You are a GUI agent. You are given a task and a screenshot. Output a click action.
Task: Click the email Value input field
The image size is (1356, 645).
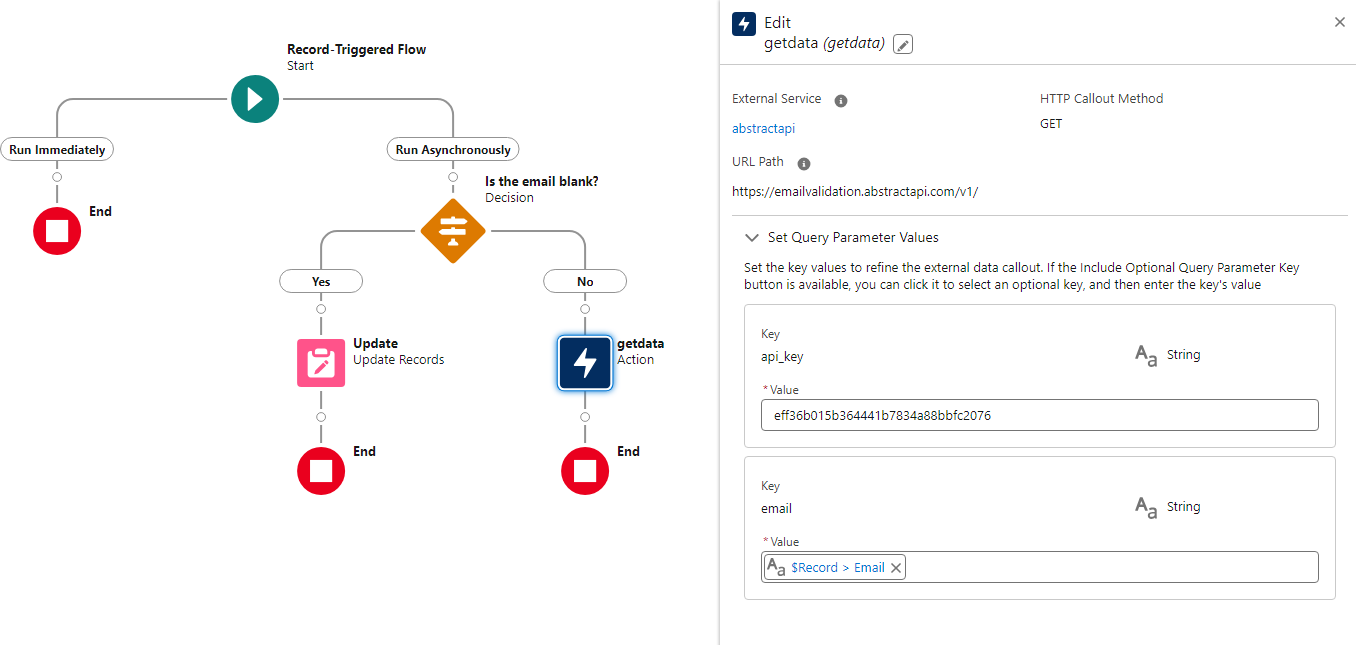[1110, 567]
